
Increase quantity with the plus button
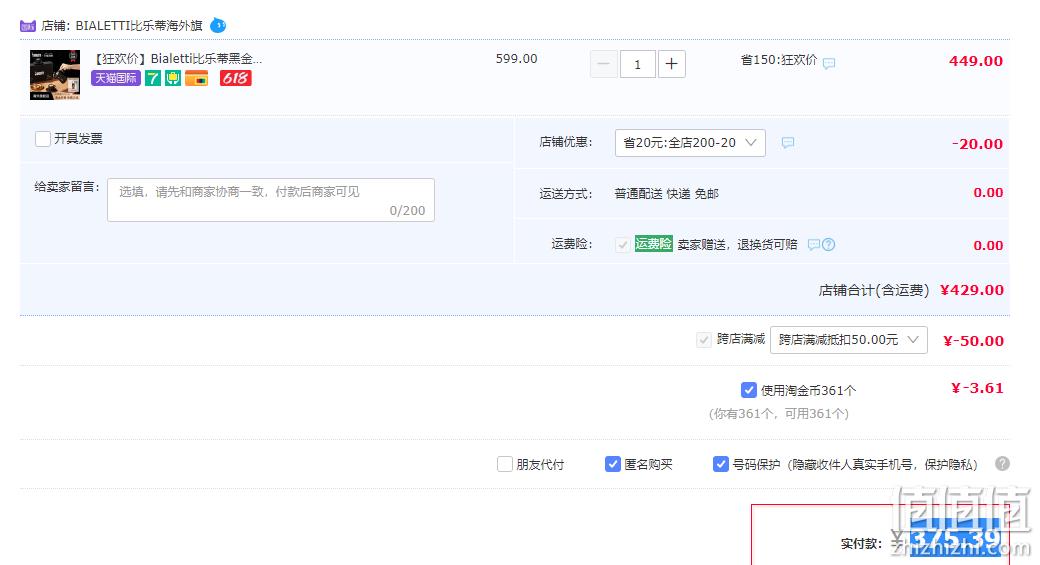(671, 64)
